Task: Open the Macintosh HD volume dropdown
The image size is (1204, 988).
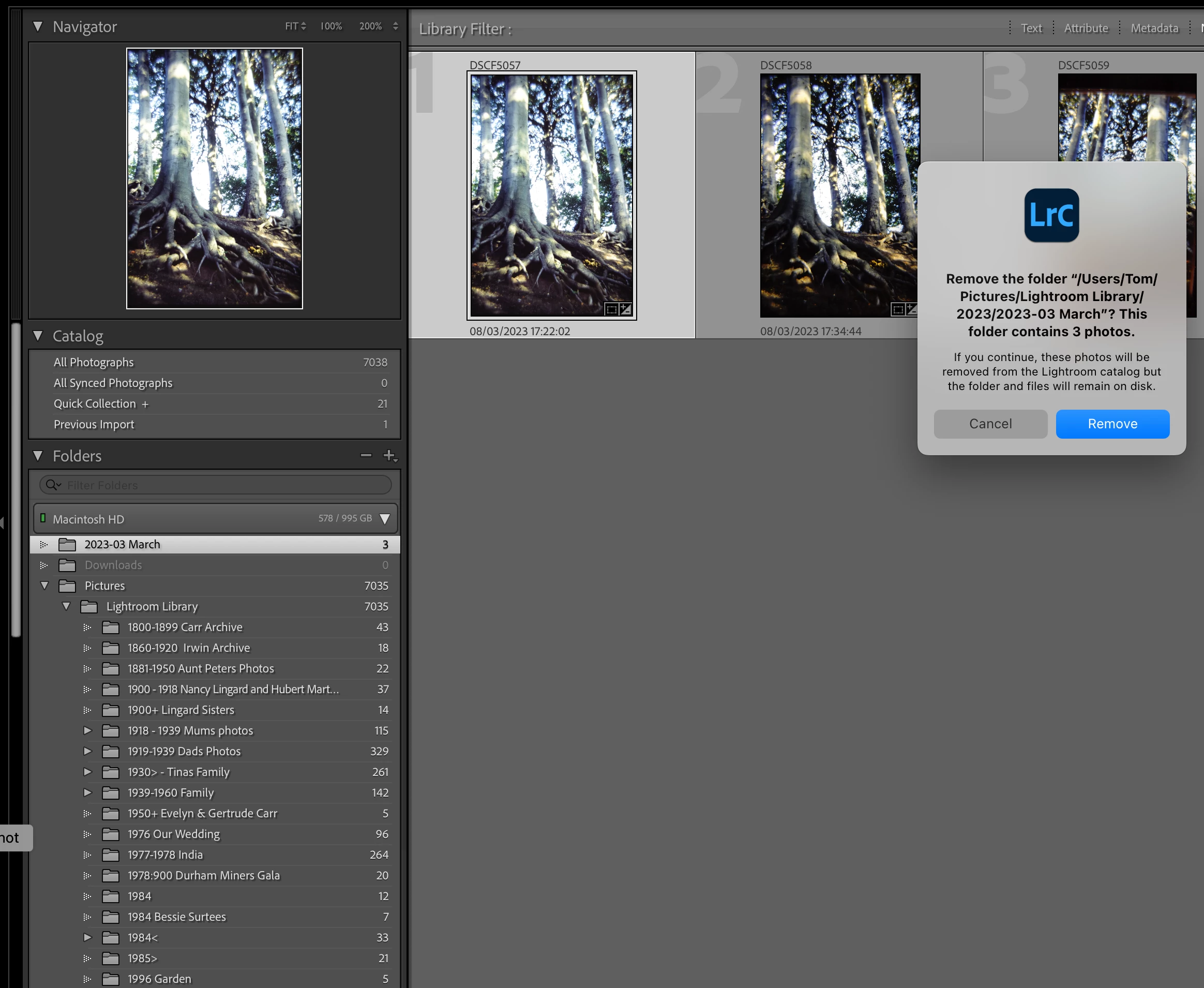Action: tap(385, 518)
